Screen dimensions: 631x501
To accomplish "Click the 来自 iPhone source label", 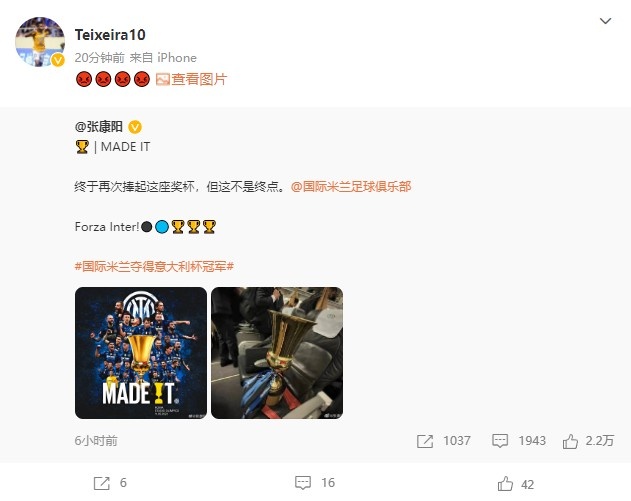I will coord(163,58).
